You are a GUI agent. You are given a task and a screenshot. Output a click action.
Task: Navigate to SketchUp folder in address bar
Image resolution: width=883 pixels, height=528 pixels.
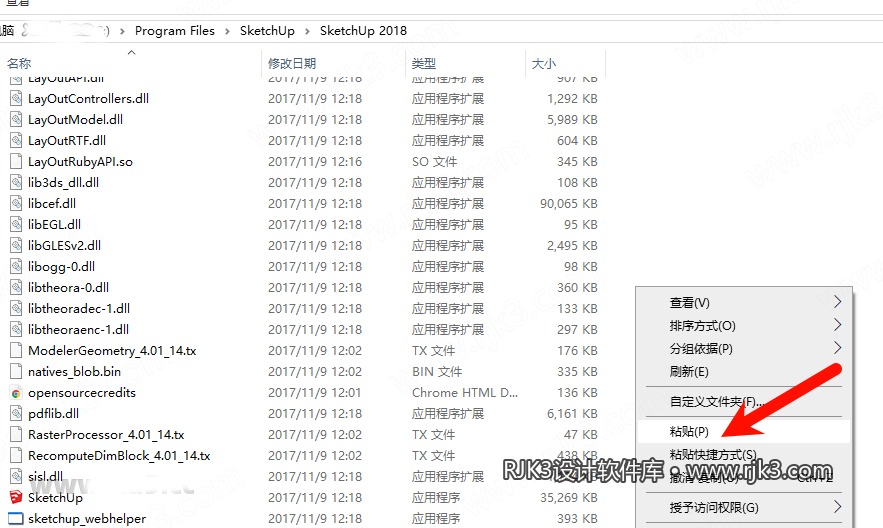click(267, 31)
